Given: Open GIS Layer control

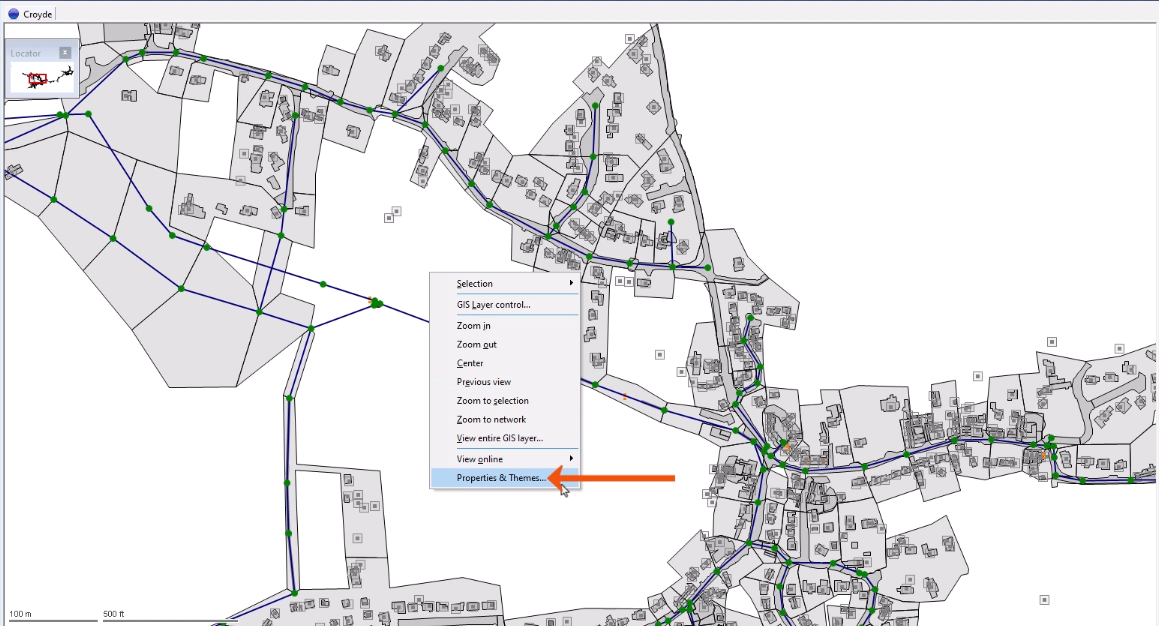Looking at the screenshot, I should [495, 304].
